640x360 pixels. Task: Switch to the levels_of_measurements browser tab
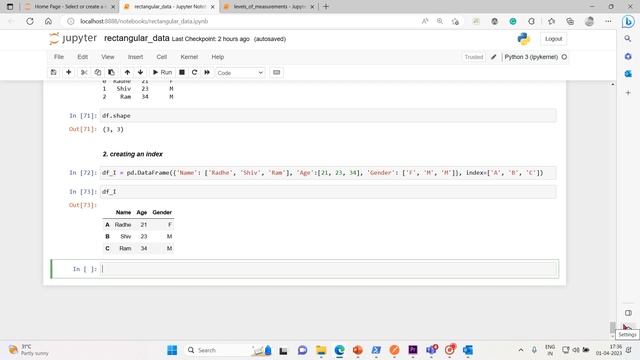point(268,7)
